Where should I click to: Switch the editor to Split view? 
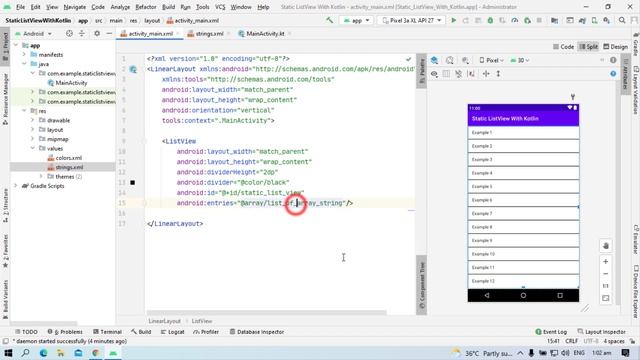(588, 47)
